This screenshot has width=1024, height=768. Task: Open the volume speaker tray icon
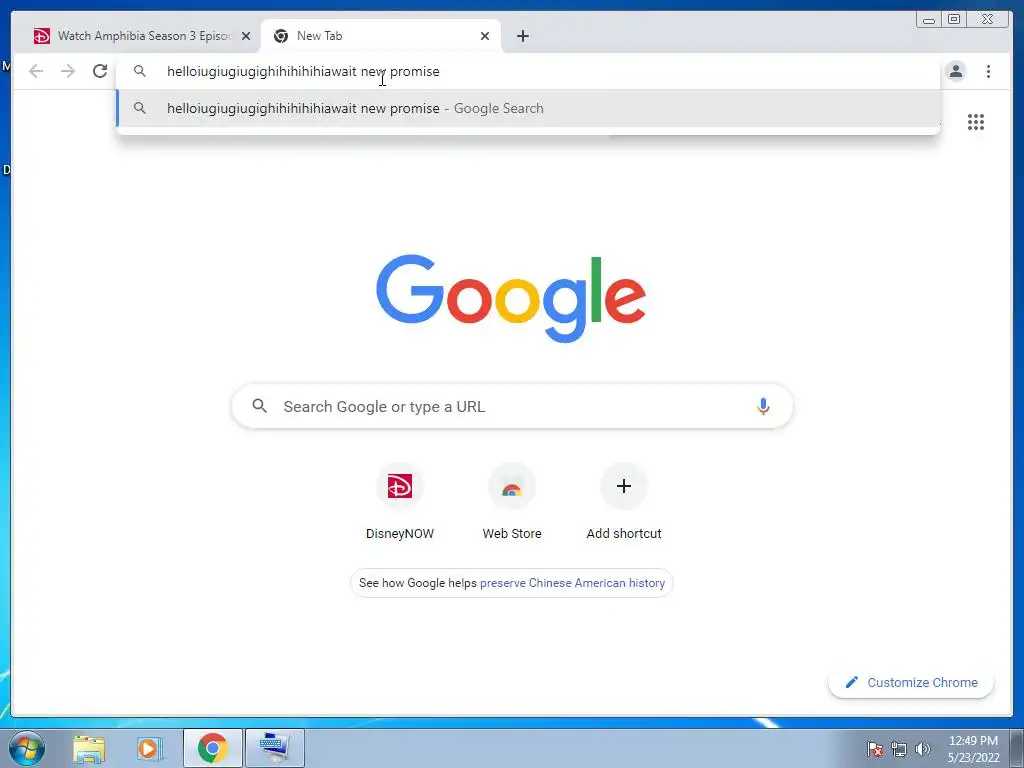click(x=922, y=749)
